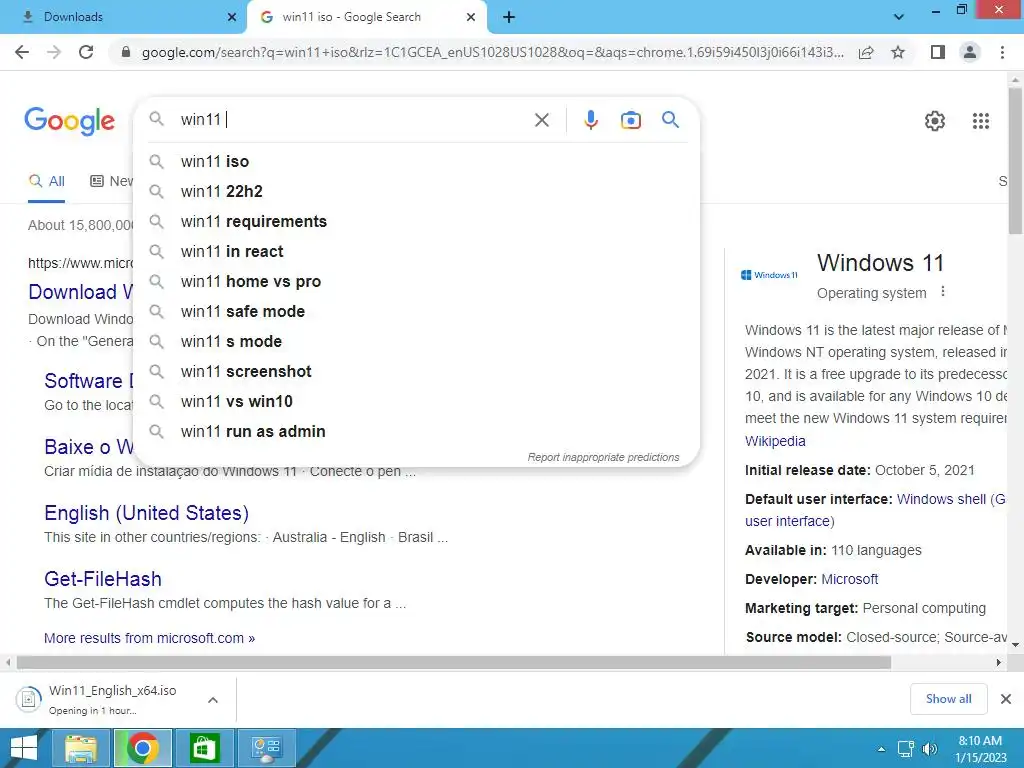Switch to the Downloads tab

[124, 17]
